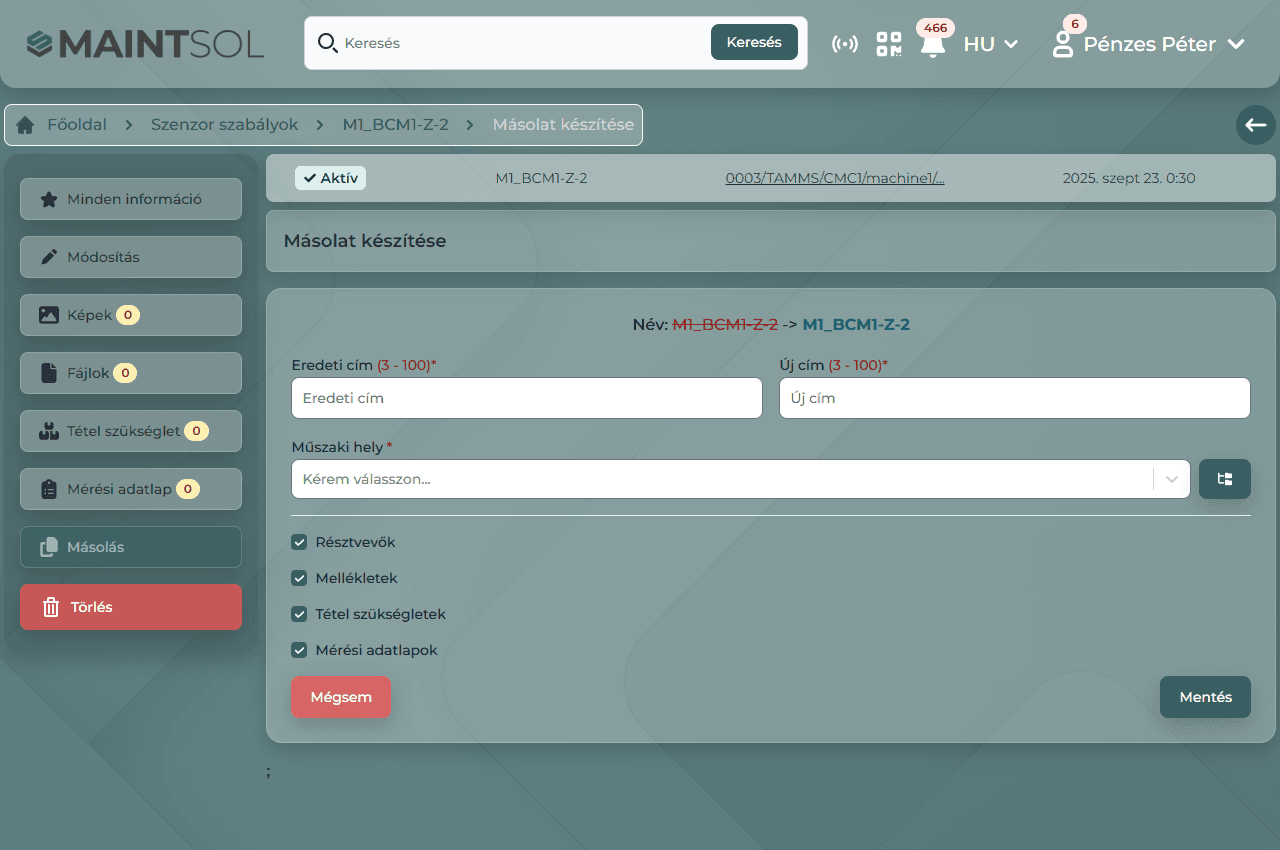Uncheck the Mellékletek checkbox
This screenshot has height=850, width=1280.
coord(299,578)
